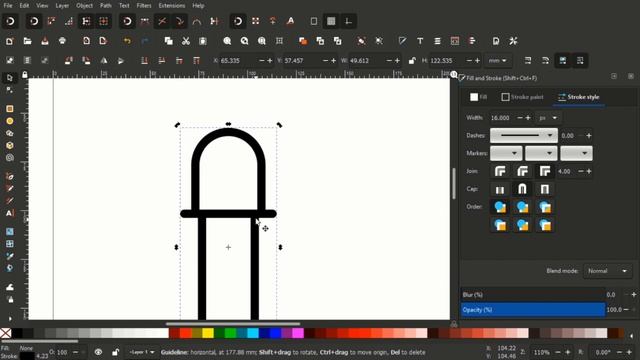The image size is (640, 360).
Task: Toggle guide lock at ruler corner
Action: pos(25,75)
